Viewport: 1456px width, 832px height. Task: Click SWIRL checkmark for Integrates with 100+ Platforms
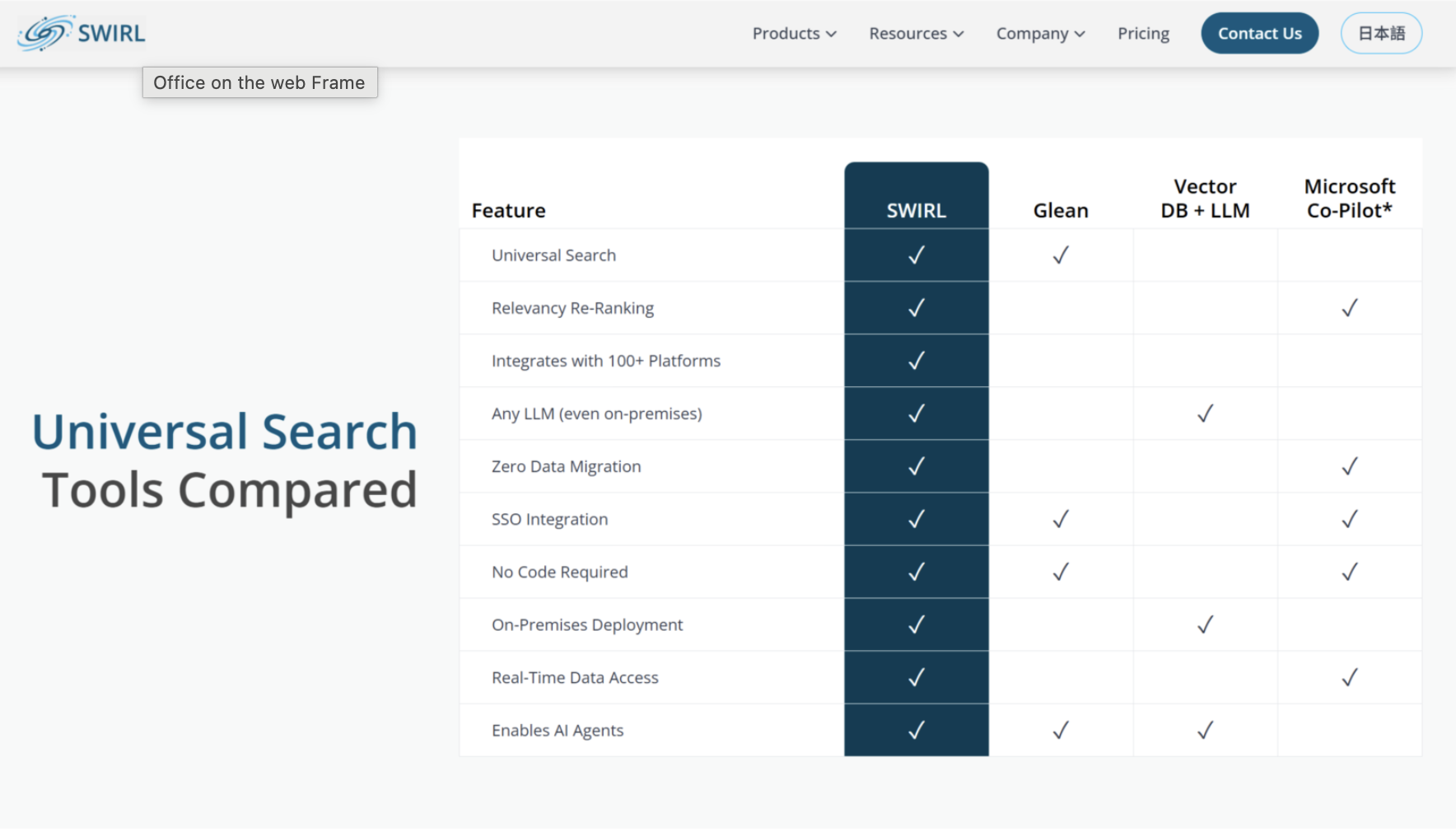tap(916, 361)
